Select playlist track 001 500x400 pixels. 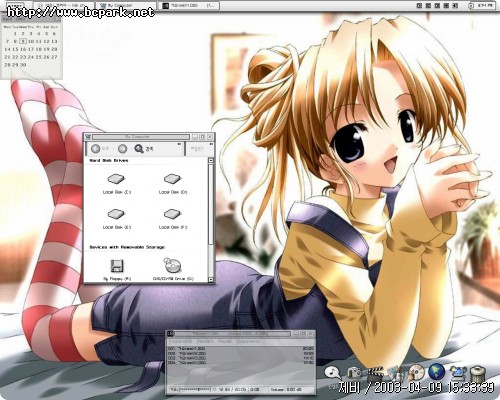(241, 349)
